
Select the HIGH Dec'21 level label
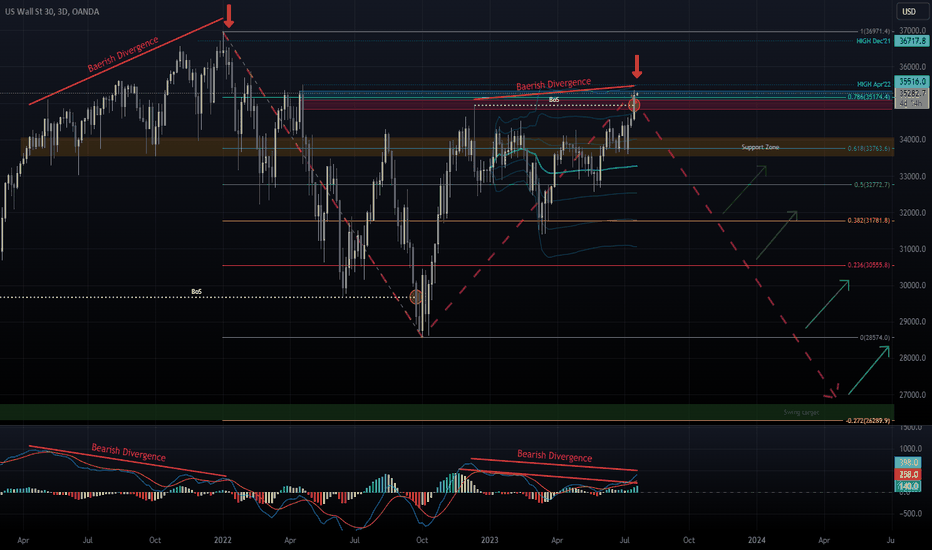click(873, 41)
